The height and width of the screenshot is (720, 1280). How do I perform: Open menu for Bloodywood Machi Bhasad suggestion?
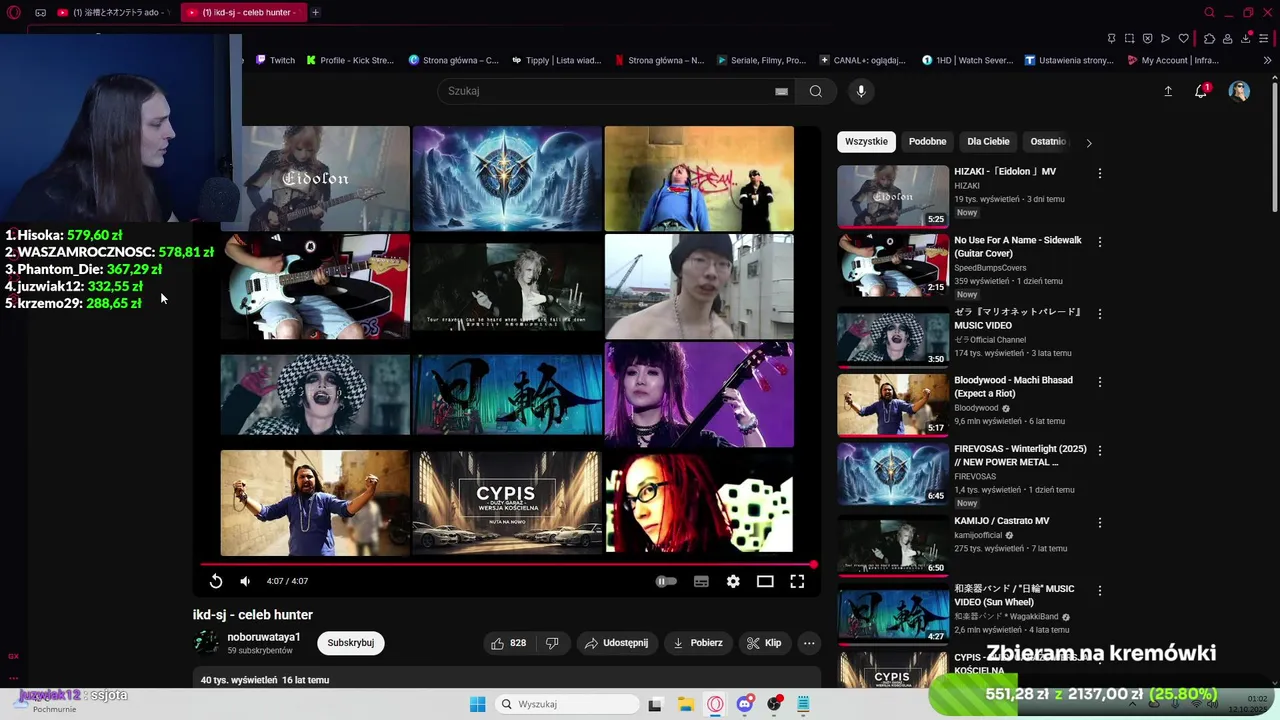click(x=1100, y=382)
